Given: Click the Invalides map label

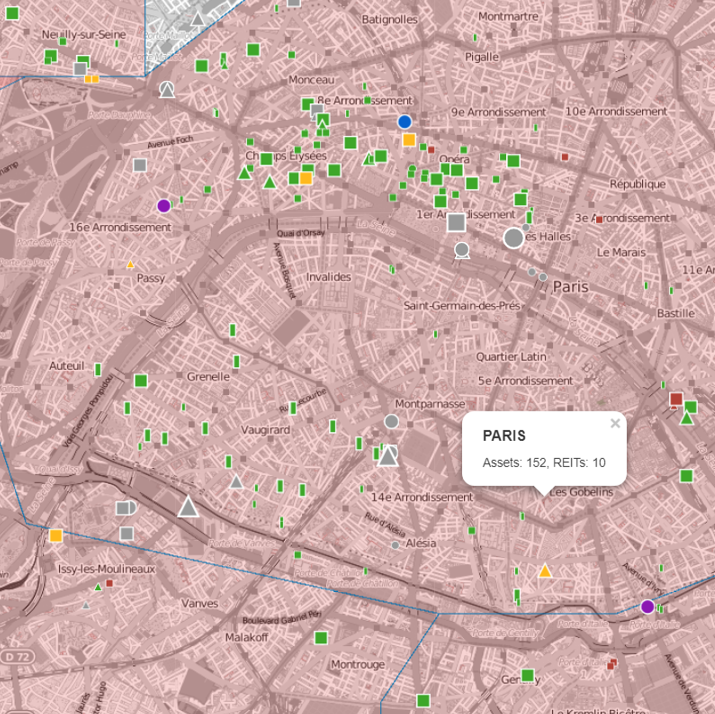Looking at the screenshot, I should tap(328, 277).
